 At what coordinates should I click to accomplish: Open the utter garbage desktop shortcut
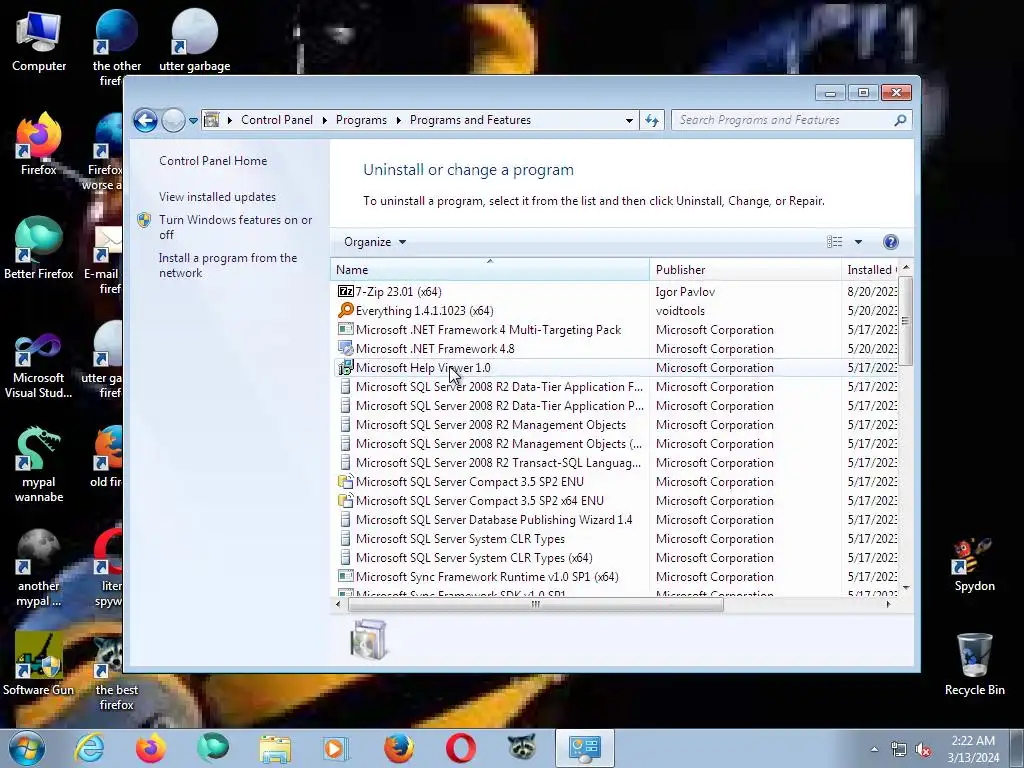coord(195,42)
